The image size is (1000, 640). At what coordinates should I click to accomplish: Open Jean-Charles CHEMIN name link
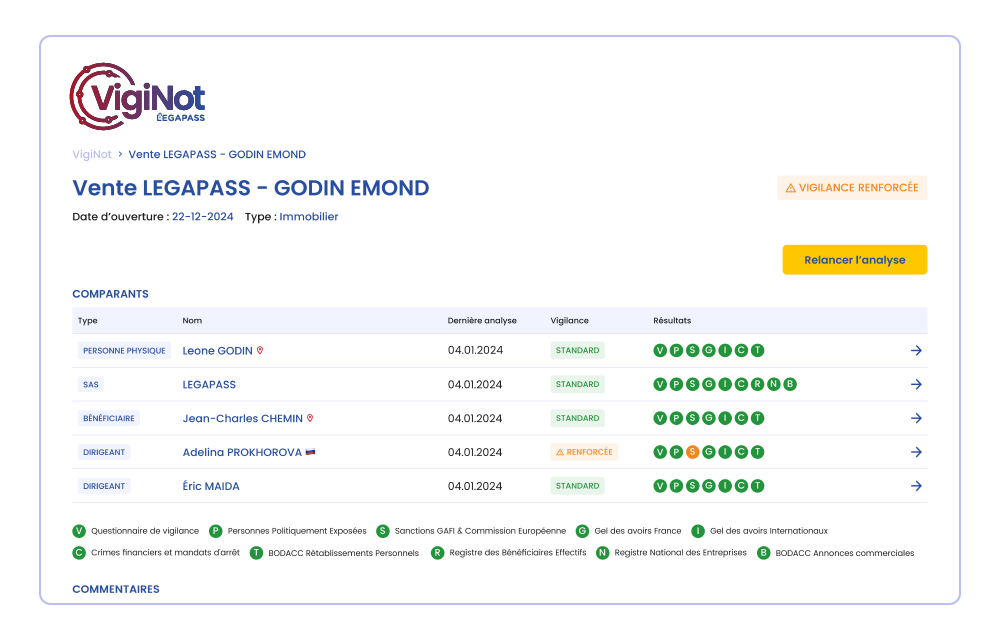[242, 418]
